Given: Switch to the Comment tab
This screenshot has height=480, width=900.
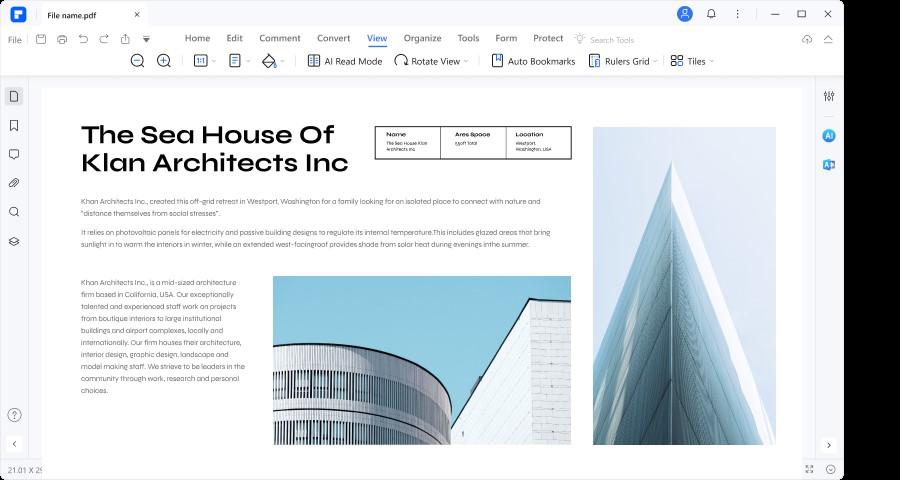Looking at the screenshot, I should [280, 38].
